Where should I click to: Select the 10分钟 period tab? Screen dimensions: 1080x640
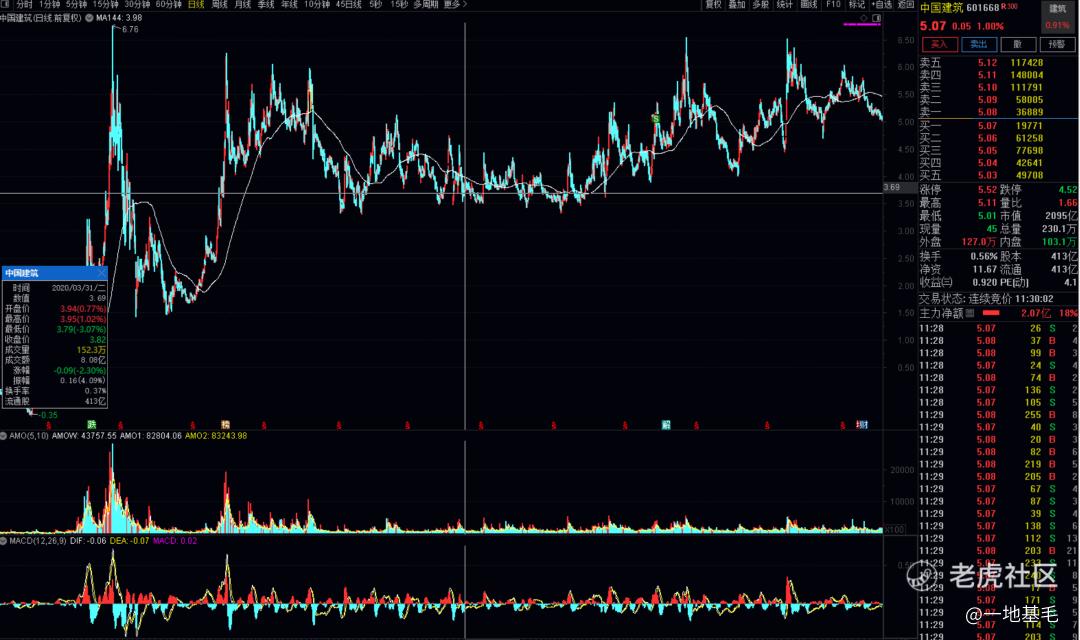click(x=317, y=4)
